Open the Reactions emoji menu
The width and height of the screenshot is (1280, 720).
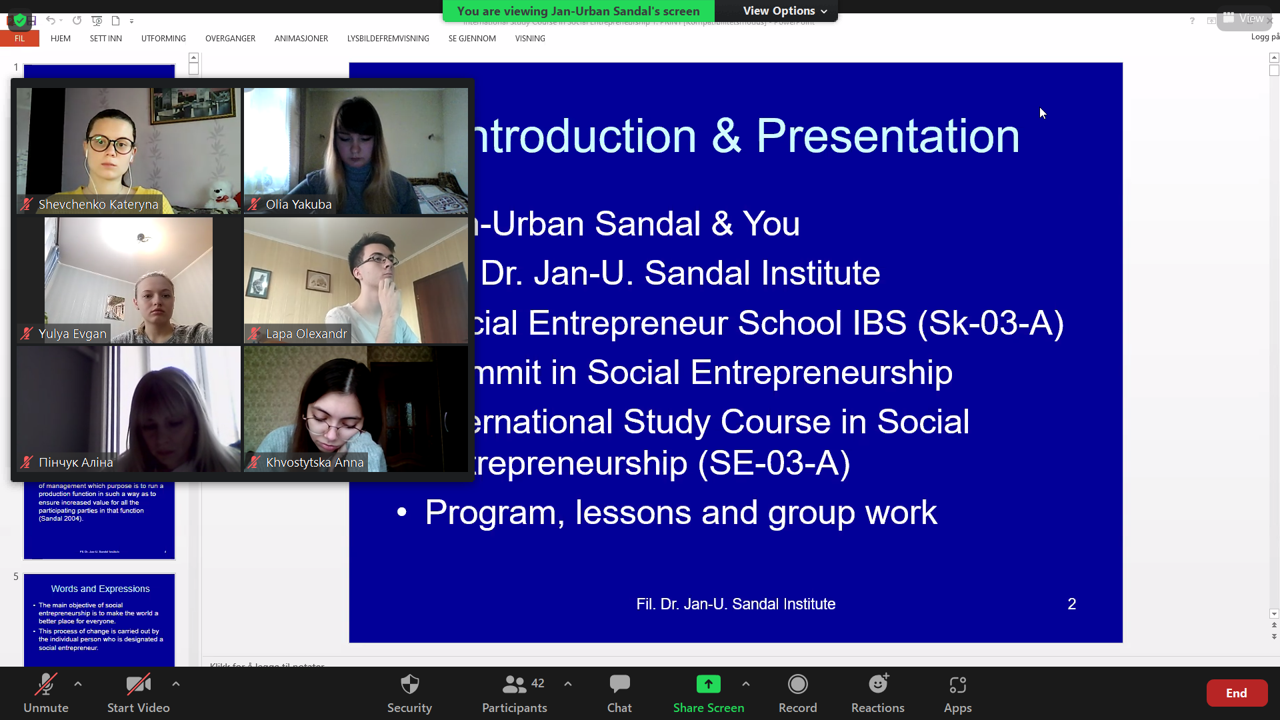click(877, 685)
